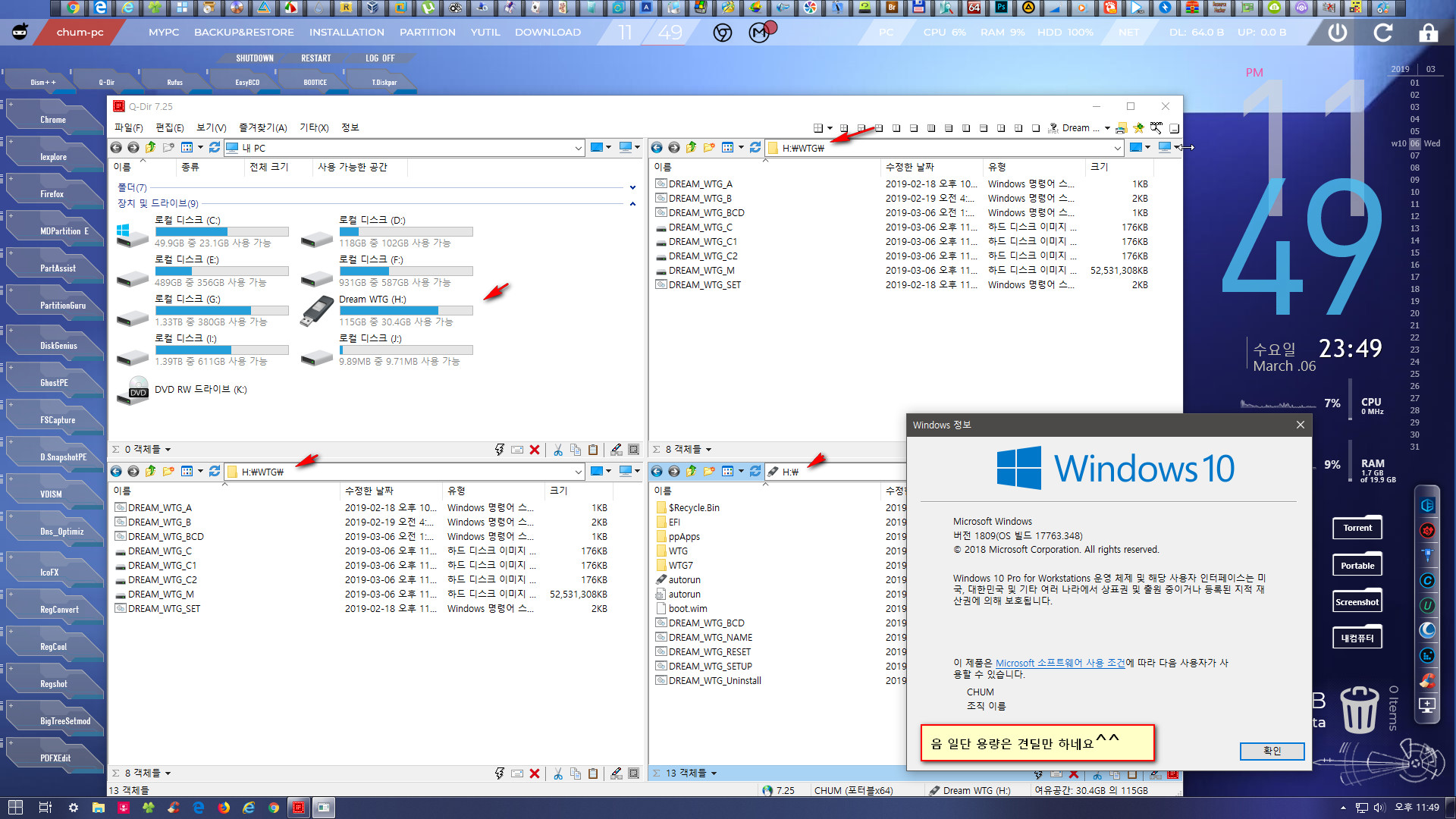Click the printer icon in Q-Dir toolbar
Screen dimensions: 1456x819
tap(1121, 128)
